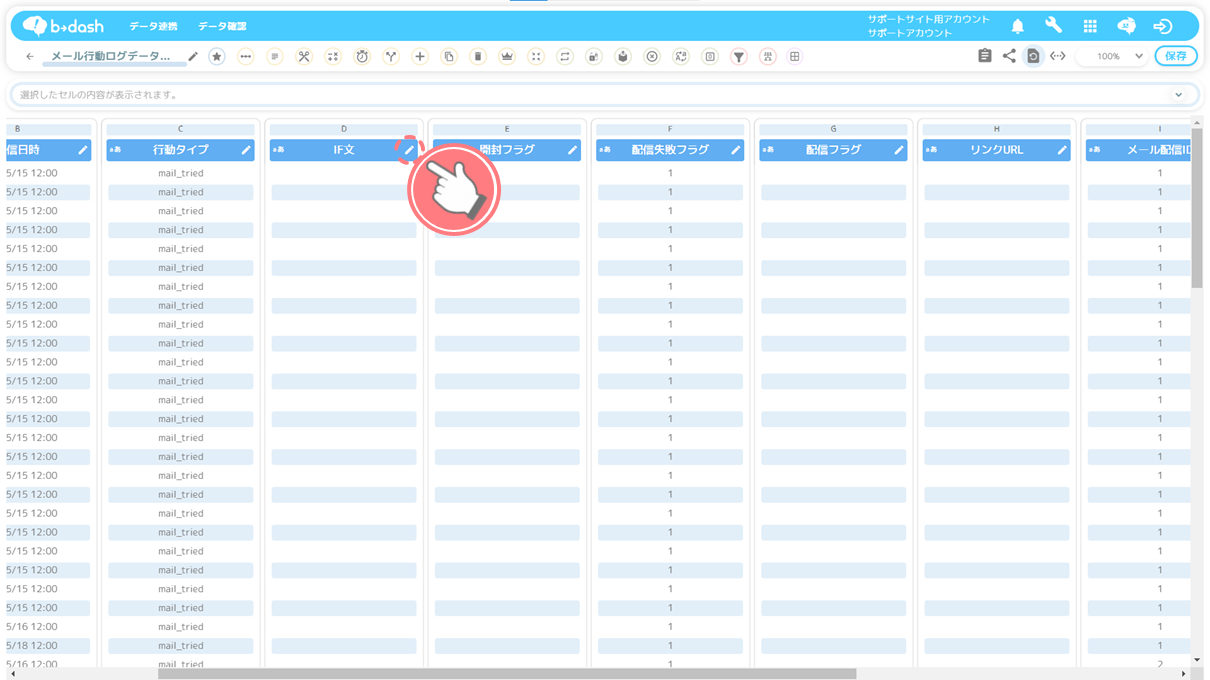Screen dimensions: 1210x680
Task: Click the star favorite icon in toolbar
Action: click(217, 57)
